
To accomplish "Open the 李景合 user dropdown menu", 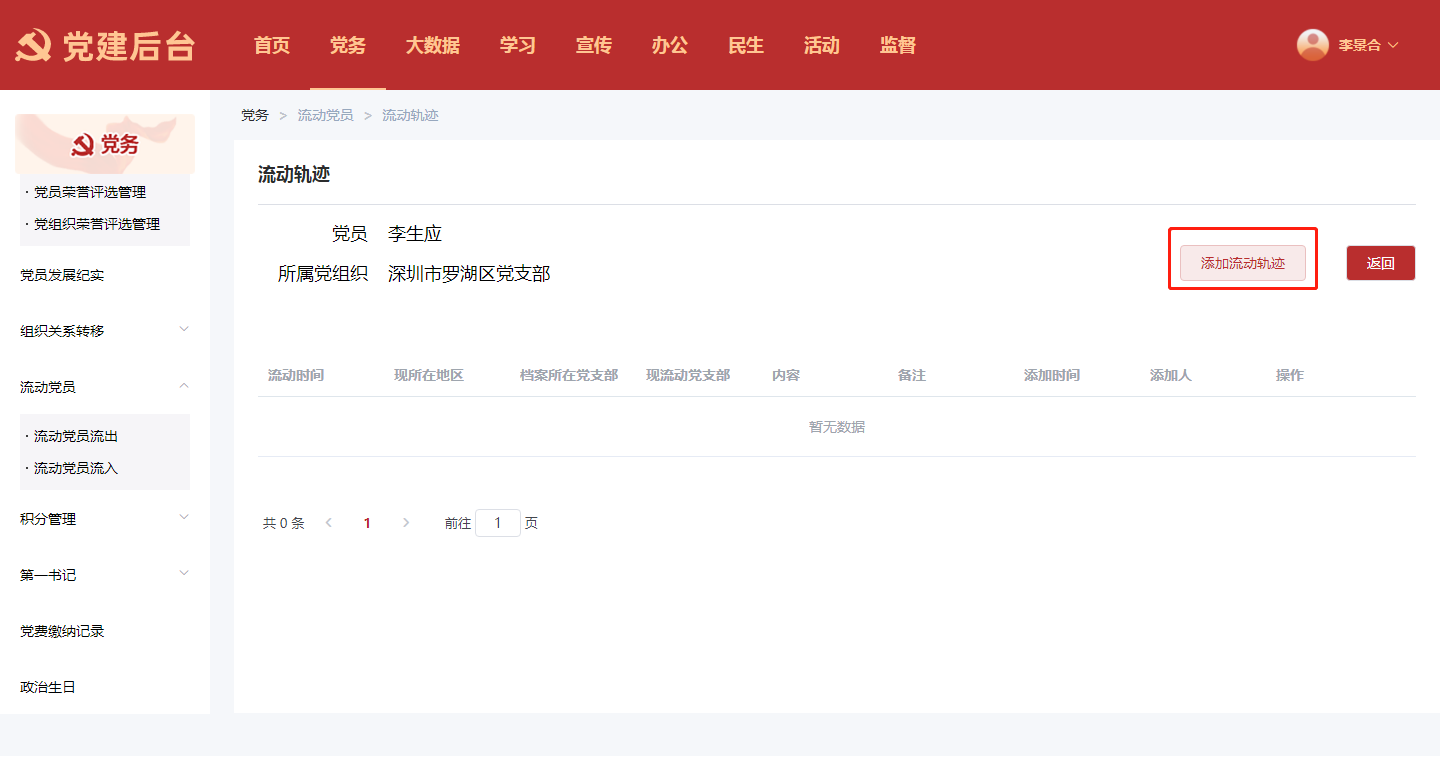I will [x=1367, y=45].
